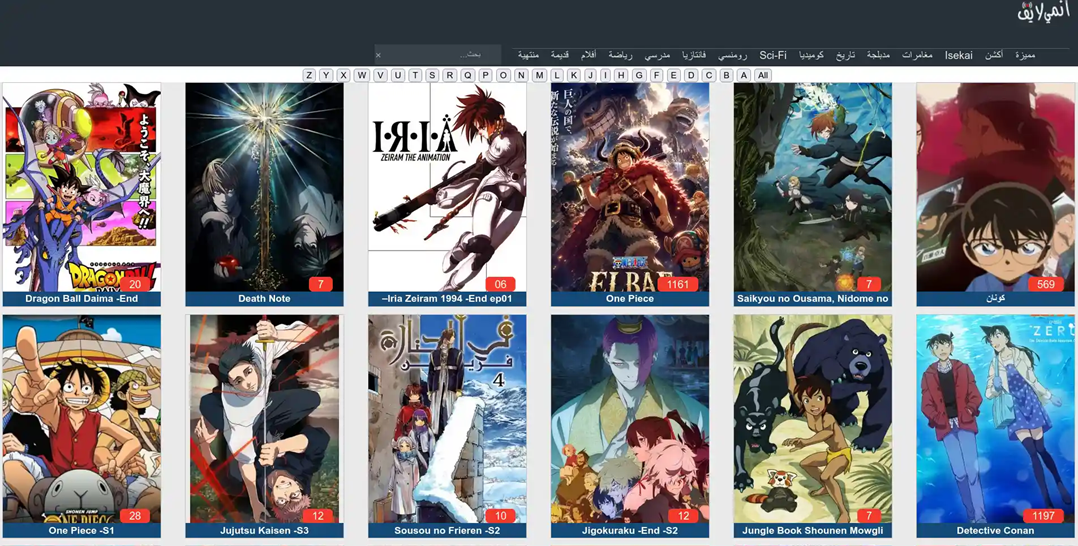Filter anime by letter G

[639, 75]
